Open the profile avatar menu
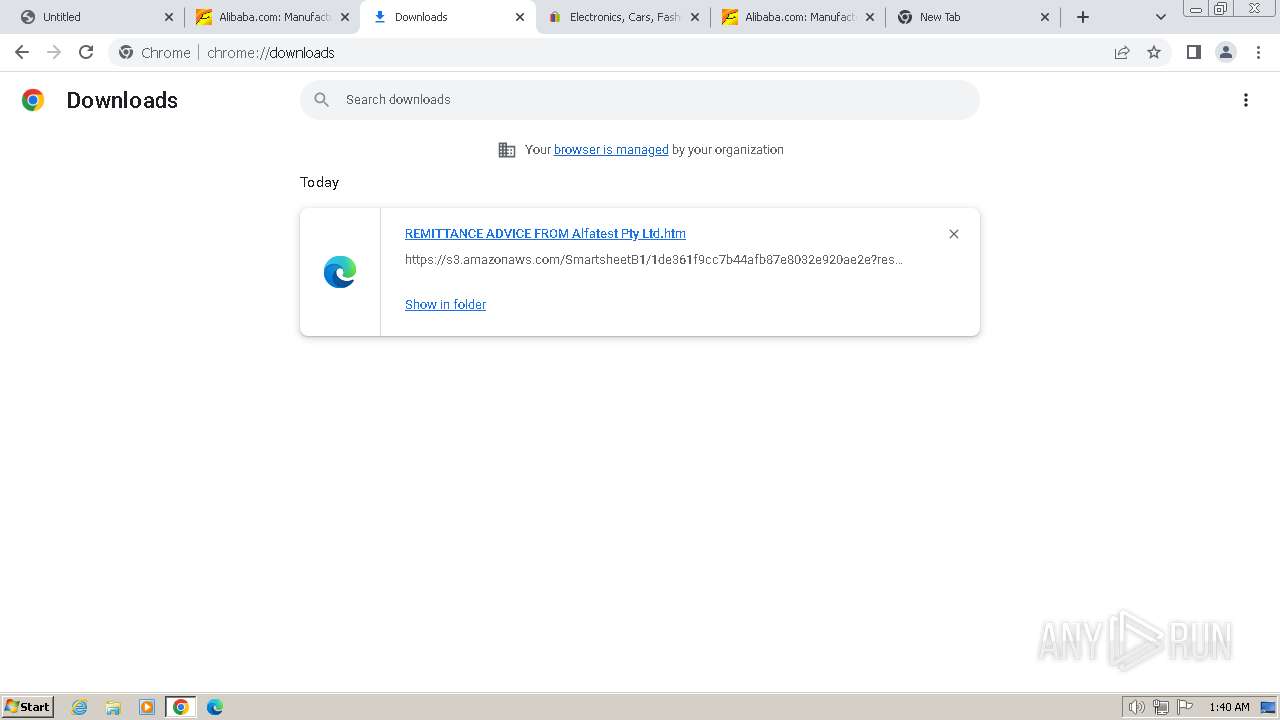 1226,52
